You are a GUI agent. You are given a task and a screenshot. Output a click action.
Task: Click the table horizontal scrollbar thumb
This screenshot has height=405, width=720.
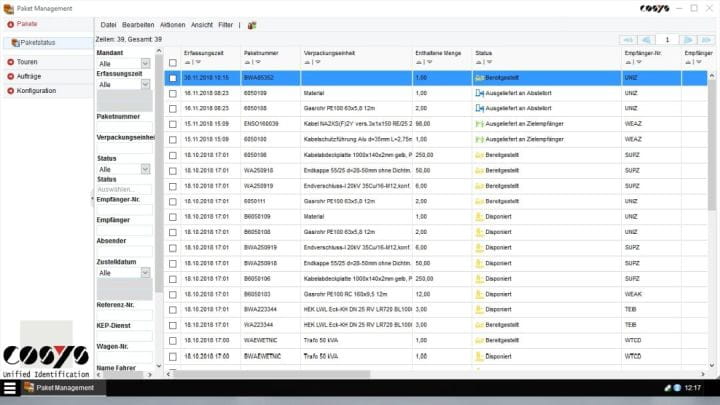pyautogui.click(x=271, y=374)
